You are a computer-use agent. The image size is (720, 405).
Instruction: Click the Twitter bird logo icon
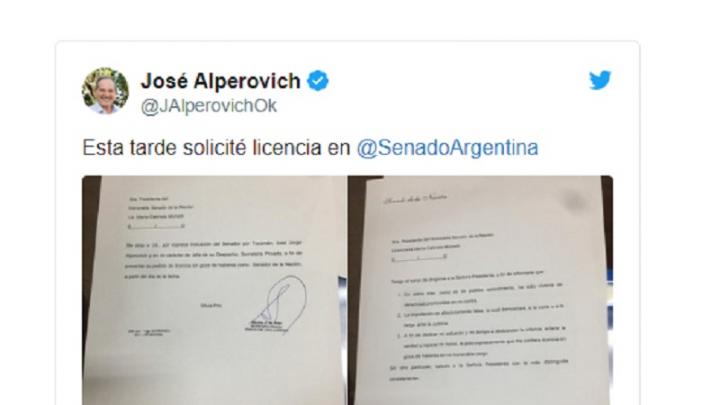pos(600,80)
